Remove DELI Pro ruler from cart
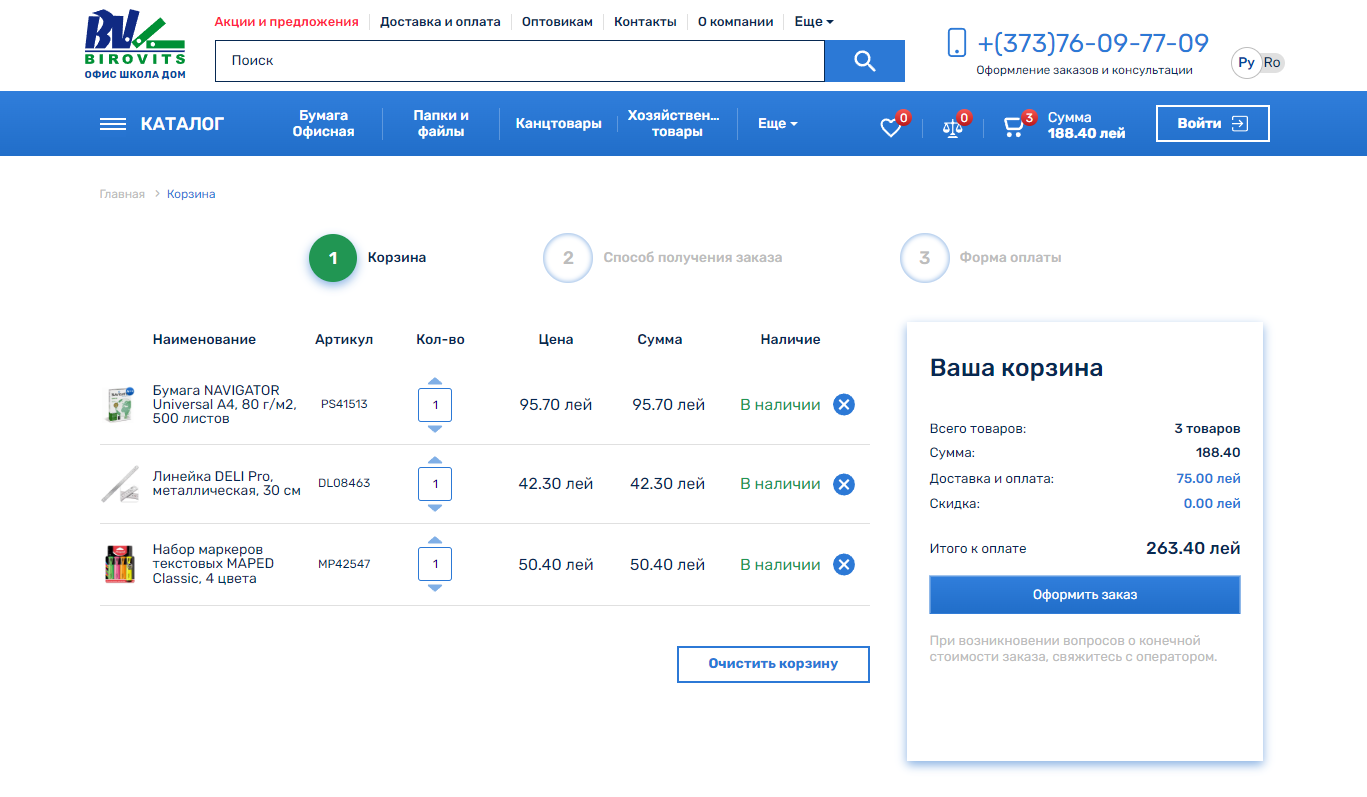The height and width of the screenshot is (797, 1367). click(844, 485)
